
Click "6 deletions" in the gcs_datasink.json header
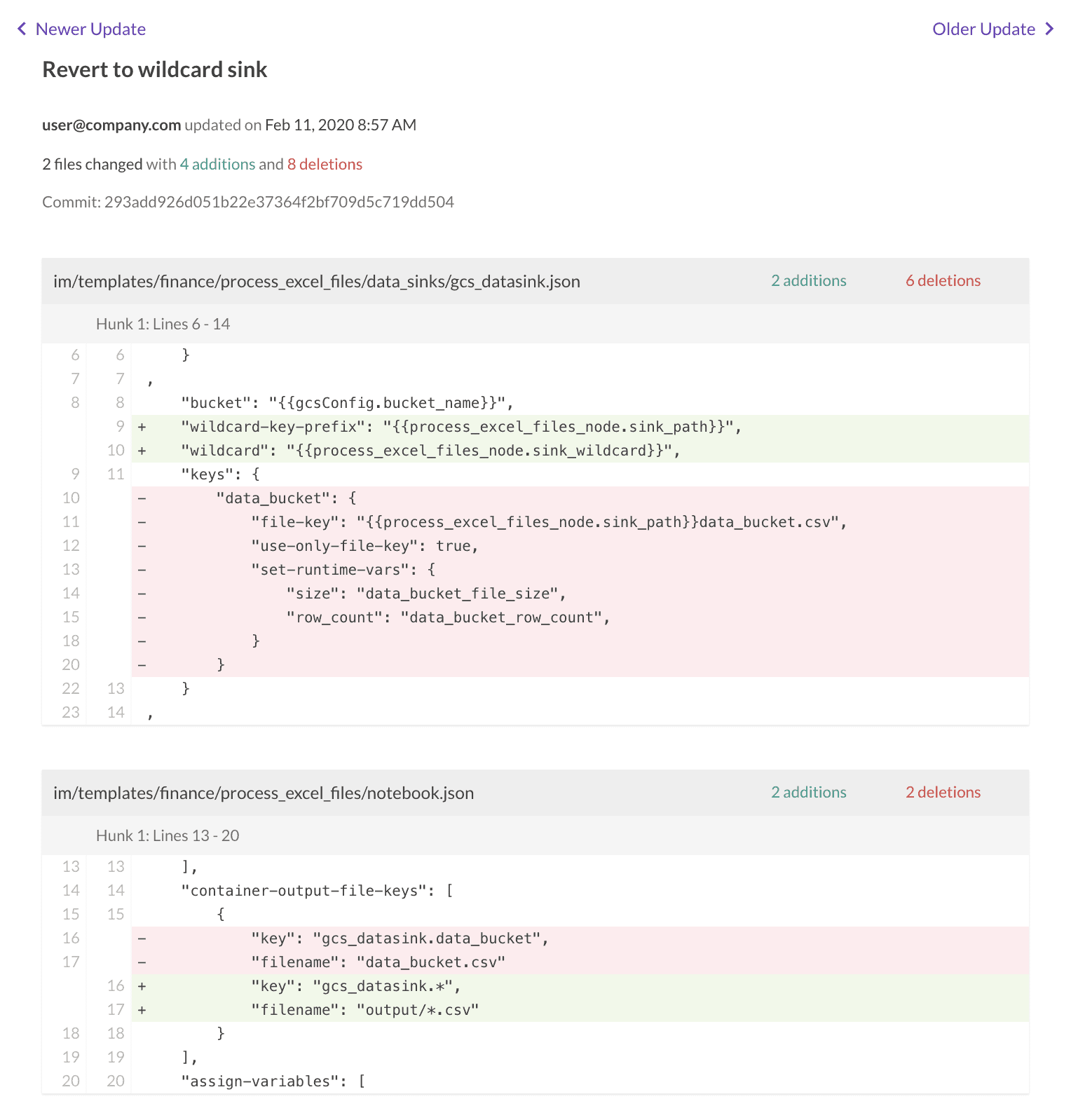click(943, 280)
